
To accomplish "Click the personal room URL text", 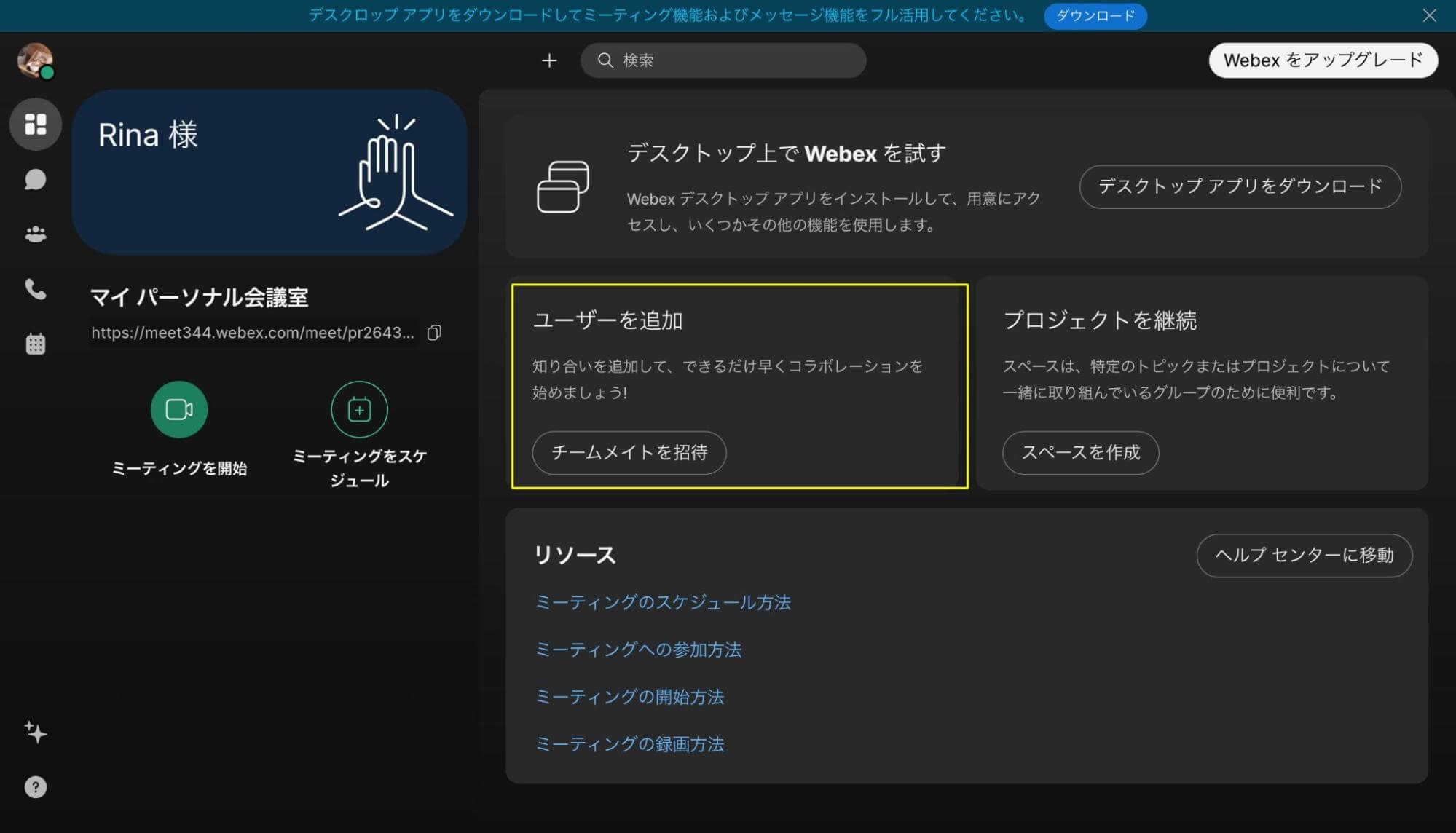I will [x=253, y=333].
